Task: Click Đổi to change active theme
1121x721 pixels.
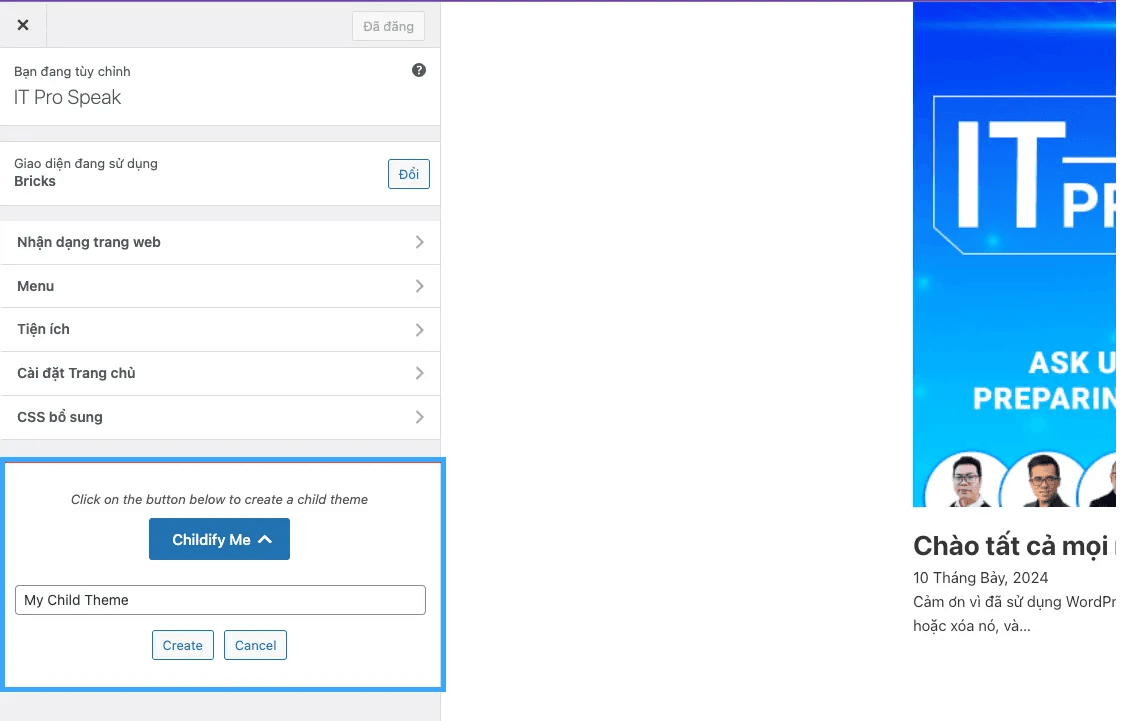Action: click(409, 174)
